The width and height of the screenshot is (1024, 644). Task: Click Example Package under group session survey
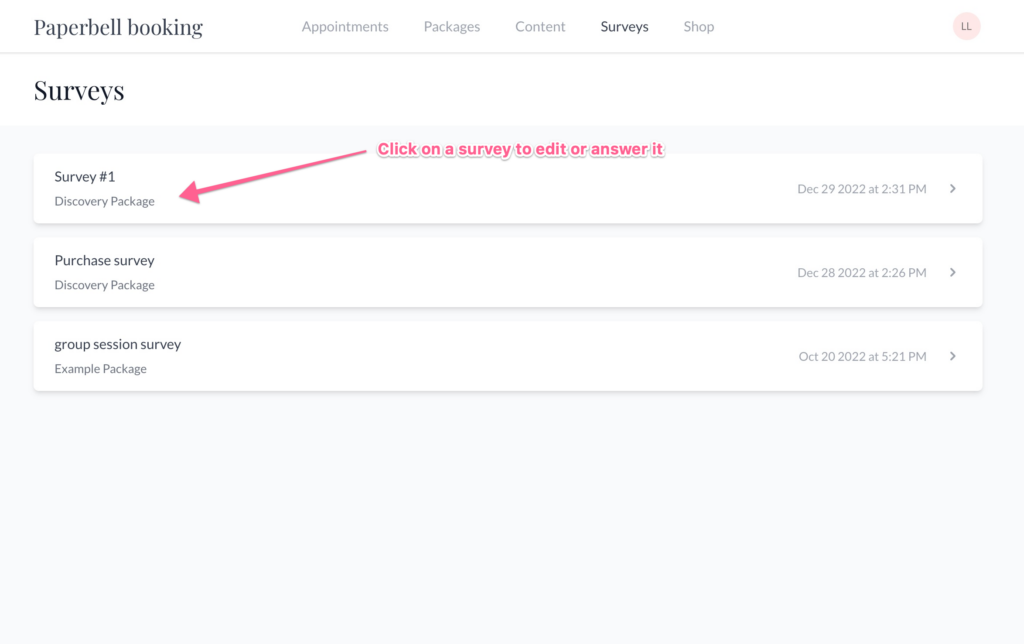[100, 369]
